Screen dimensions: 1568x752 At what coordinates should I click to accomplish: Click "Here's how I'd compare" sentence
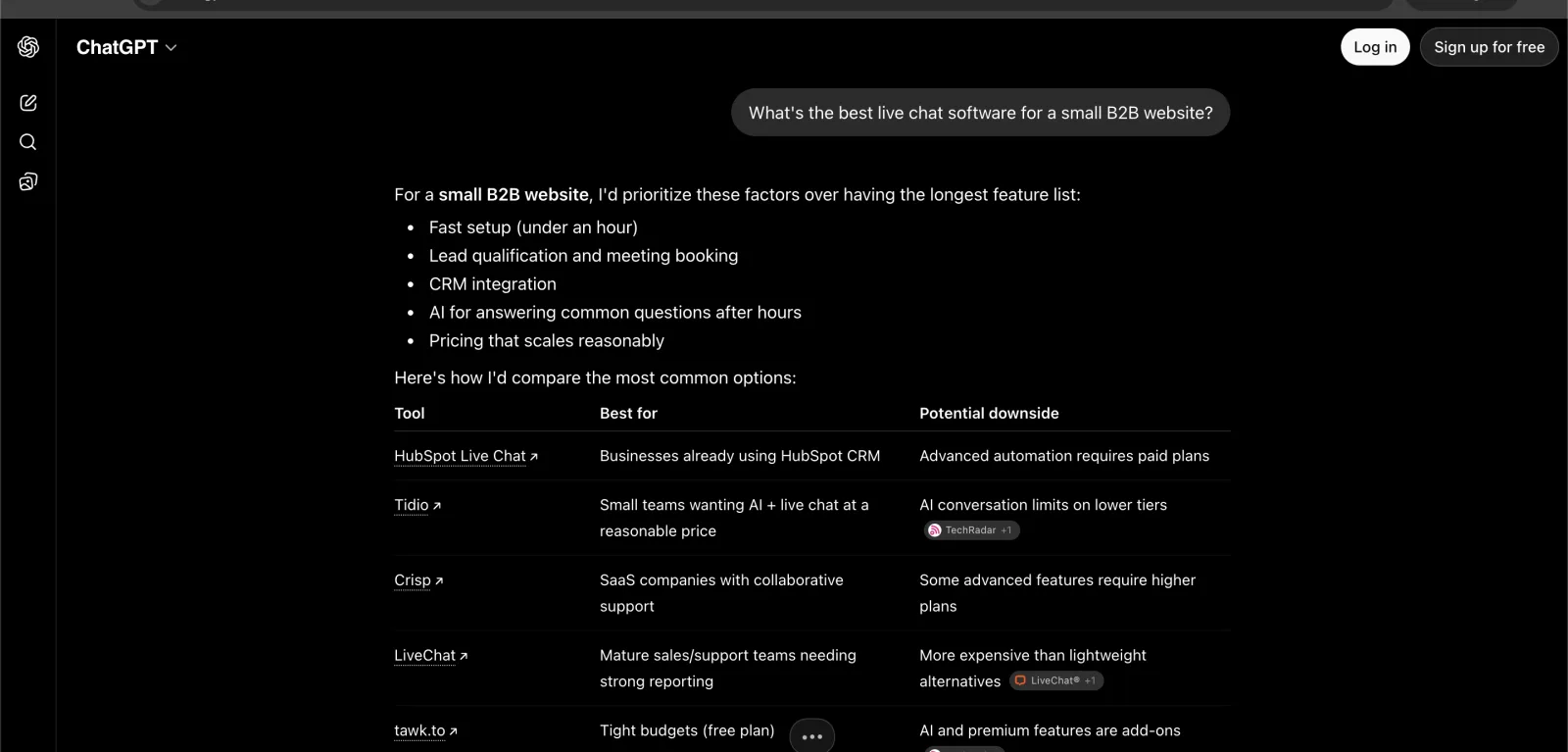coord(595,377)
